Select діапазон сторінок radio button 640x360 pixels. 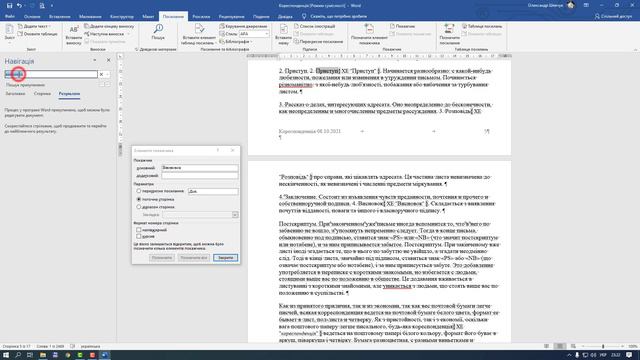[x=139, y=207]
